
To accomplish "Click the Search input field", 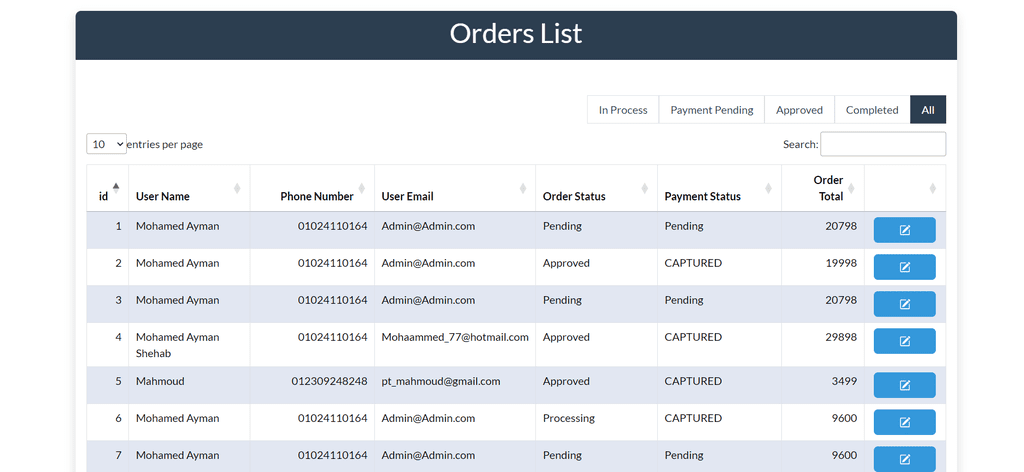I will (882, 144).
